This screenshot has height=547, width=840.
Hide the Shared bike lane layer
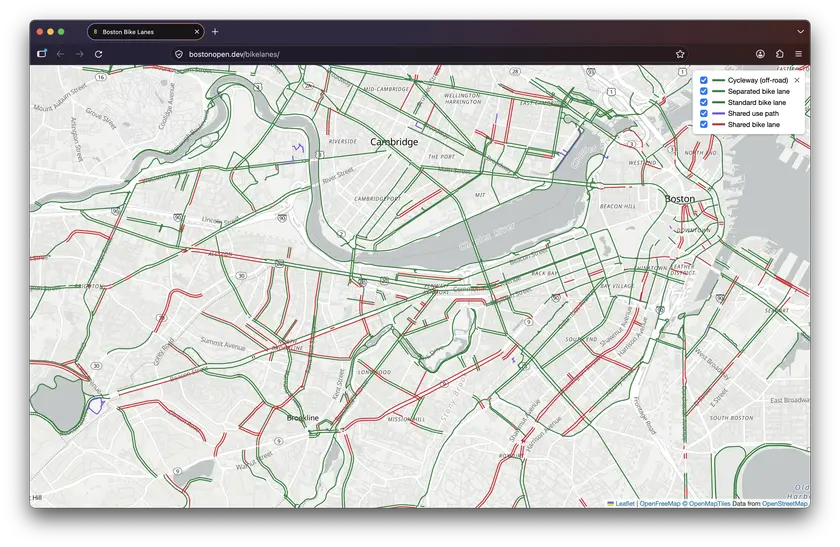pos(703,124)
